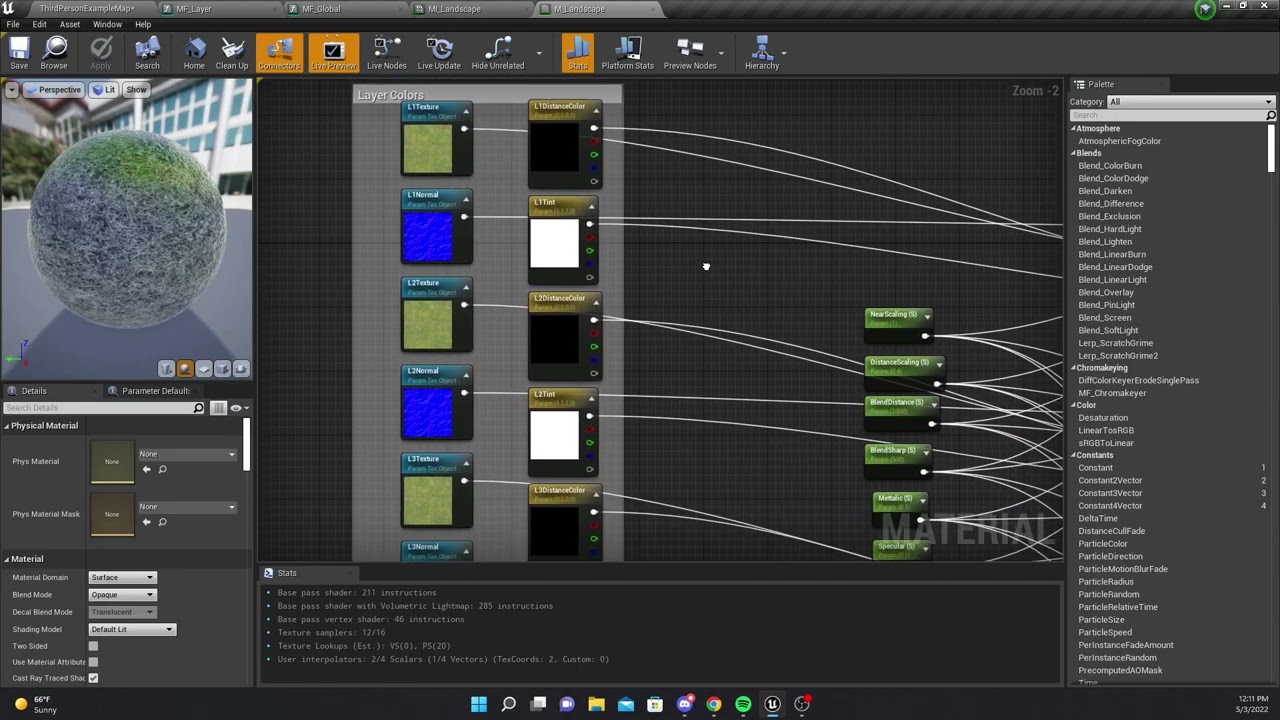Open Platform Stats from toolbar
The image size is (1280, 720).
point(627,53)
